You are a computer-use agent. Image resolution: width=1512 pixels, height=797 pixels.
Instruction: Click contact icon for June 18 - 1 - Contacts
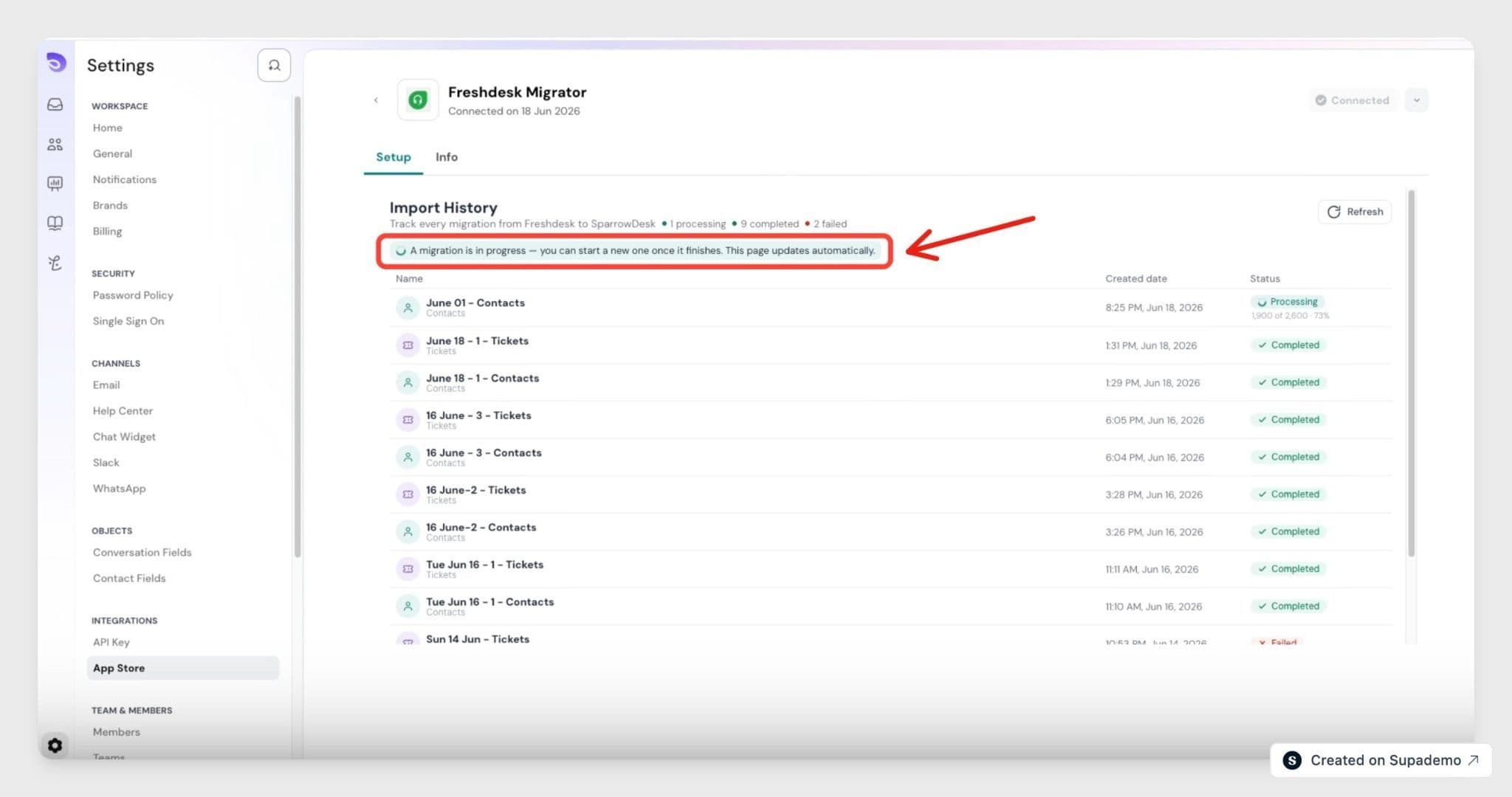coord(408,382)
